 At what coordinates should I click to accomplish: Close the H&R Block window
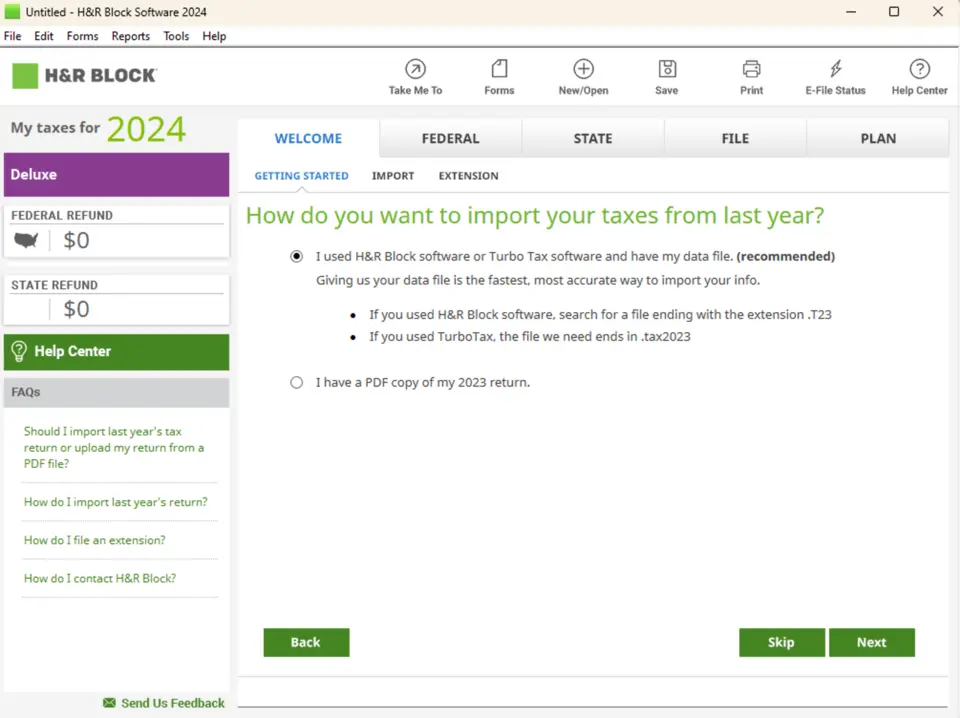937,12
